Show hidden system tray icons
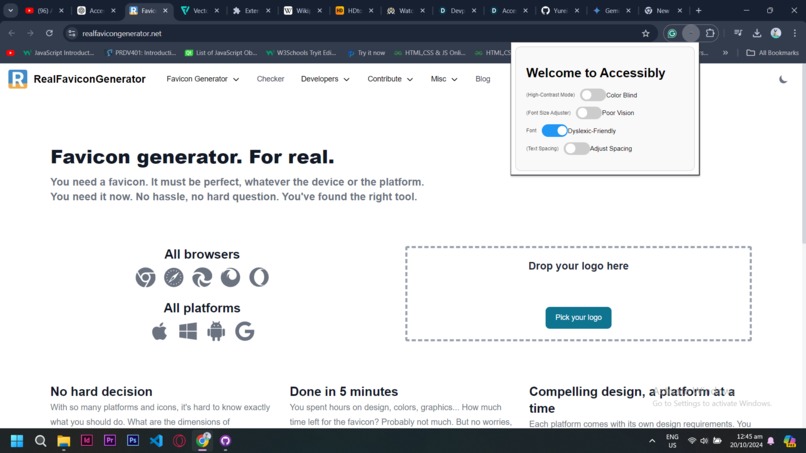 click(x=652, y=441)
